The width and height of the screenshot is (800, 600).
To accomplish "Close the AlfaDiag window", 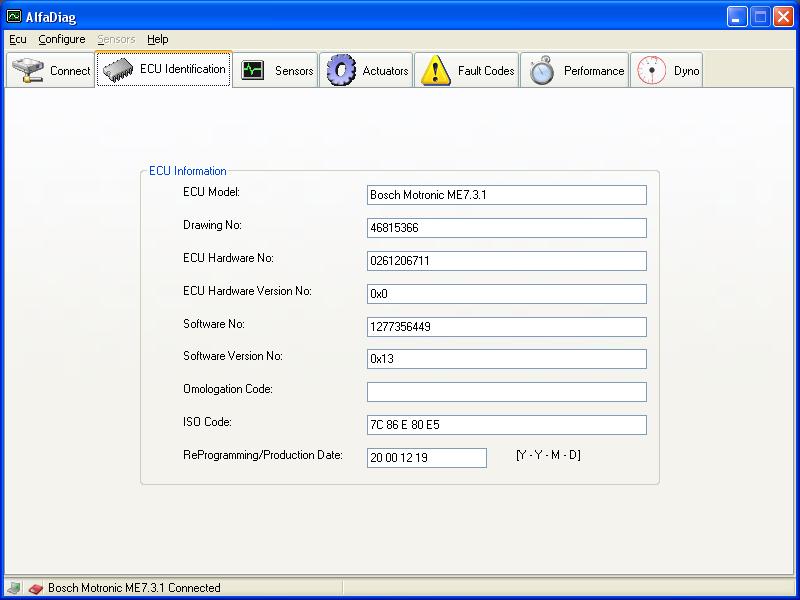I will pyautogui.click(x=783, y=17).
